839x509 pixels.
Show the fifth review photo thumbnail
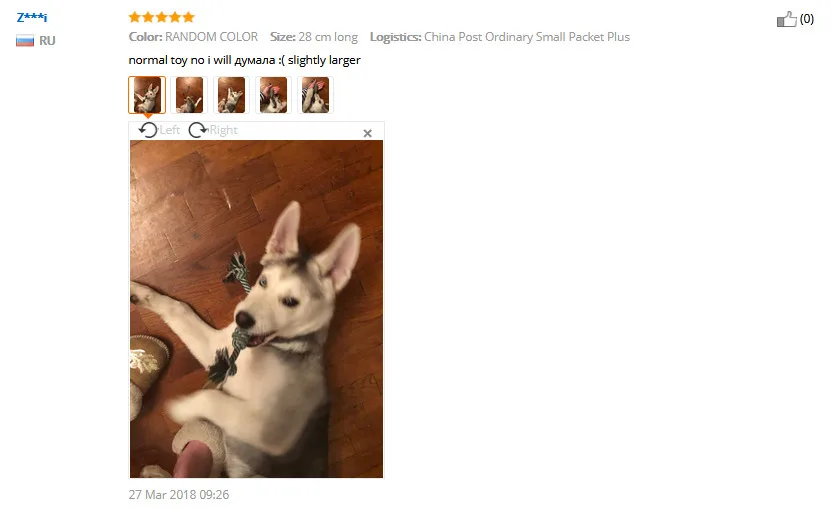pos(315,95)
